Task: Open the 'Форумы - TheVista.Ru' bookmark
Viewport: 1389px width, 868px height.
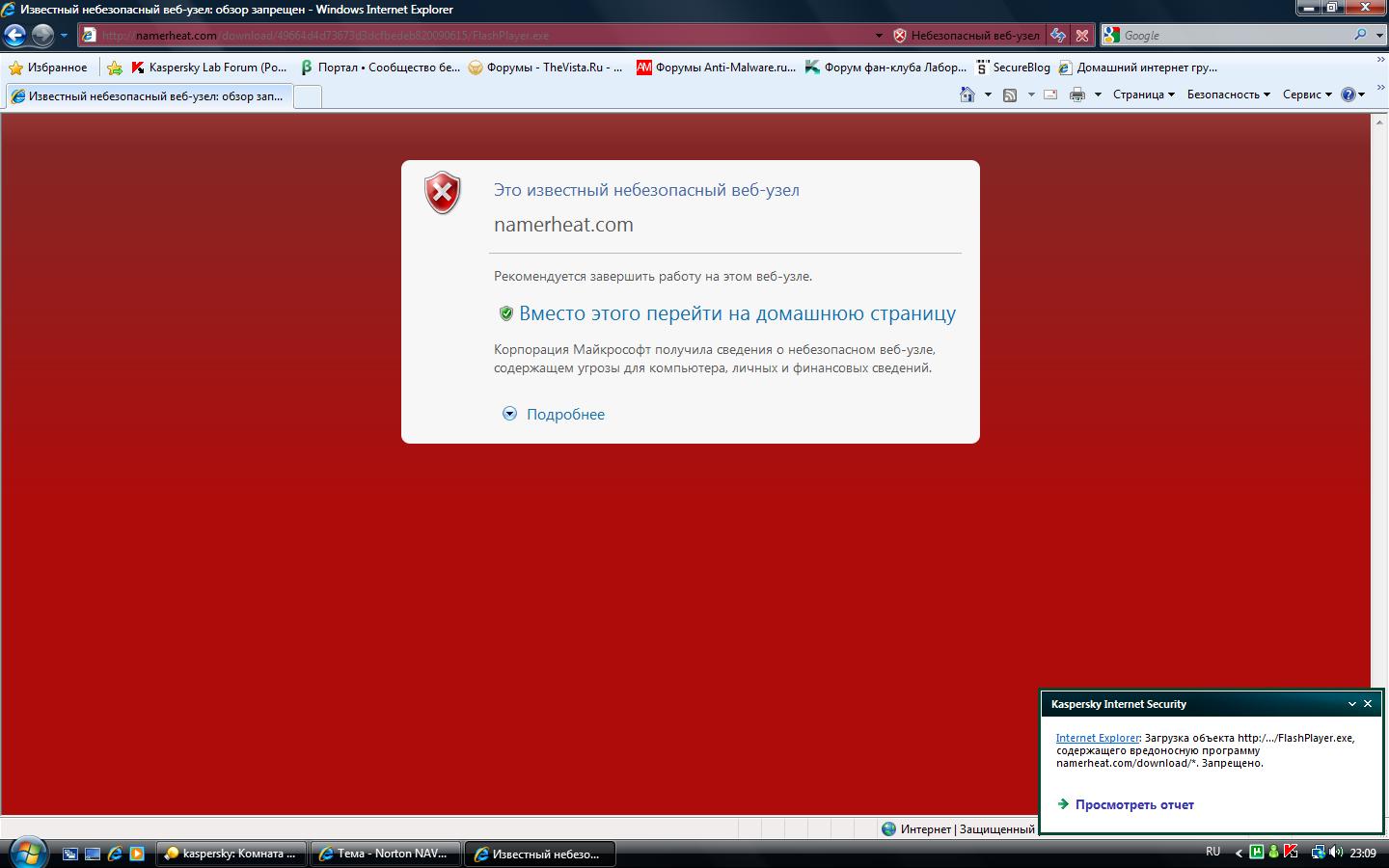Action: click(x=546, y=68)
